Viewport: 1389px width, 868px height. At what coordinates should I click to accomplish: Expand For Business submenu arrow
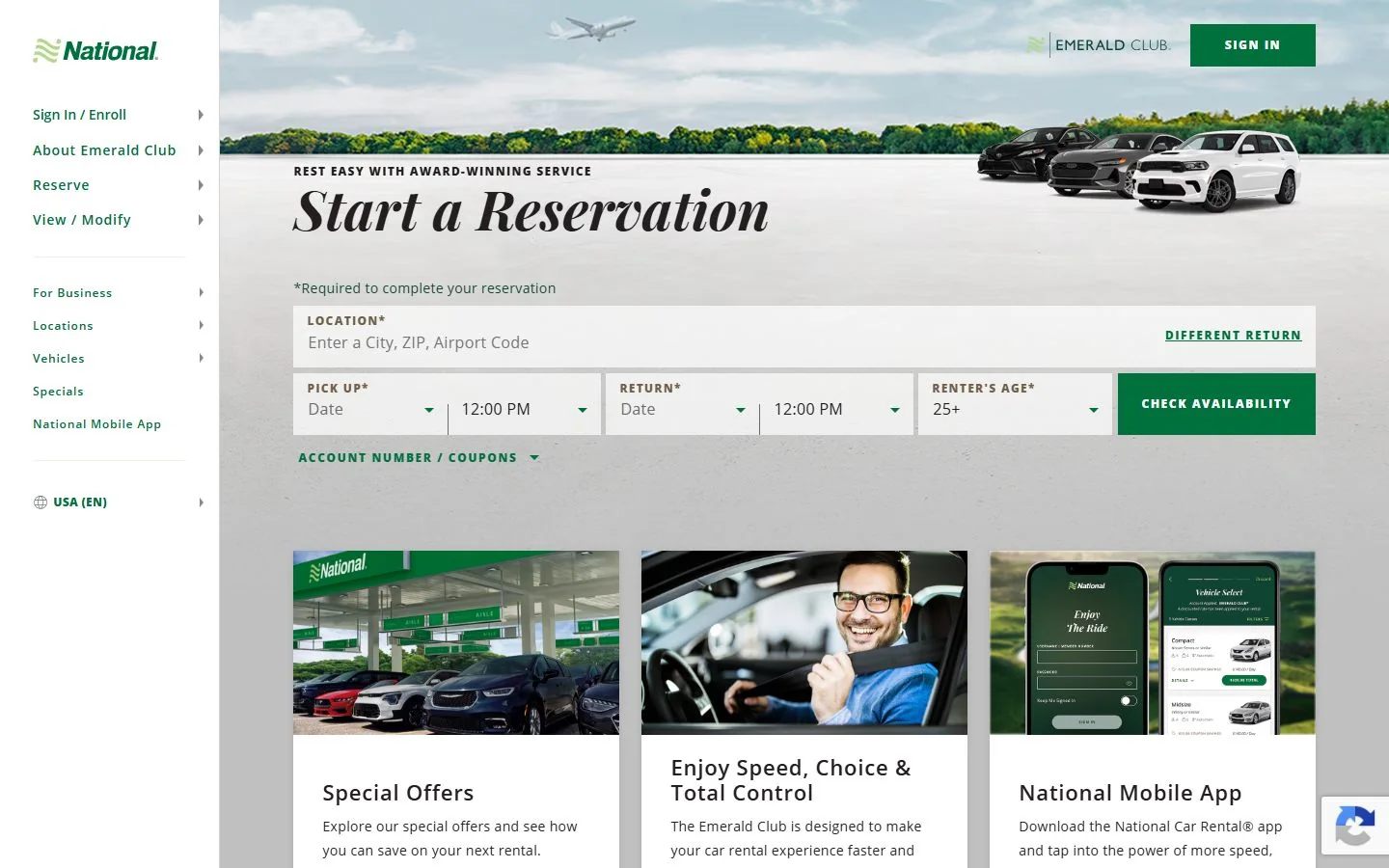[x=201, y=292]
